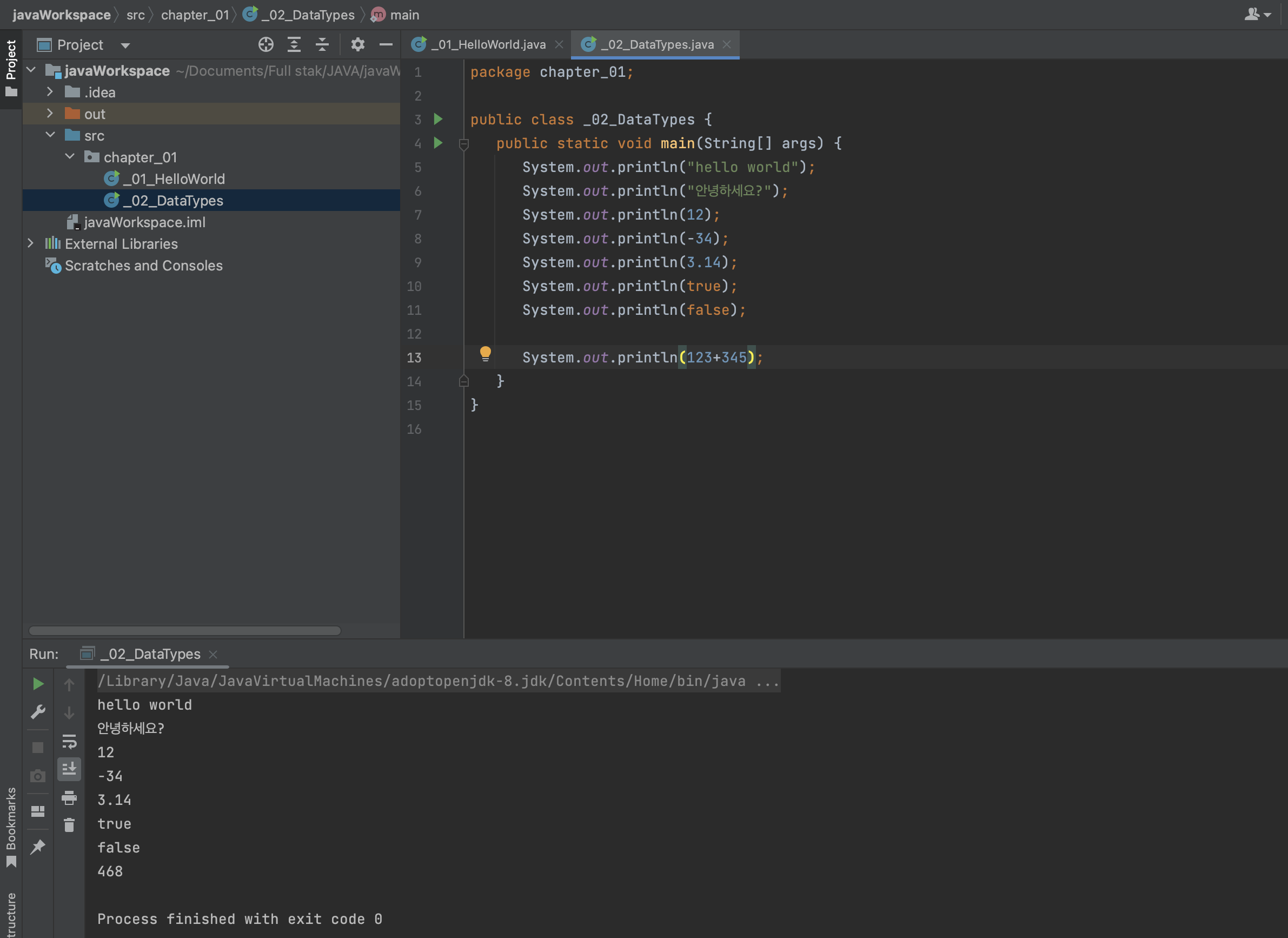
Task: Toggle scroll to end in Run console
Action: click(69, 769)
